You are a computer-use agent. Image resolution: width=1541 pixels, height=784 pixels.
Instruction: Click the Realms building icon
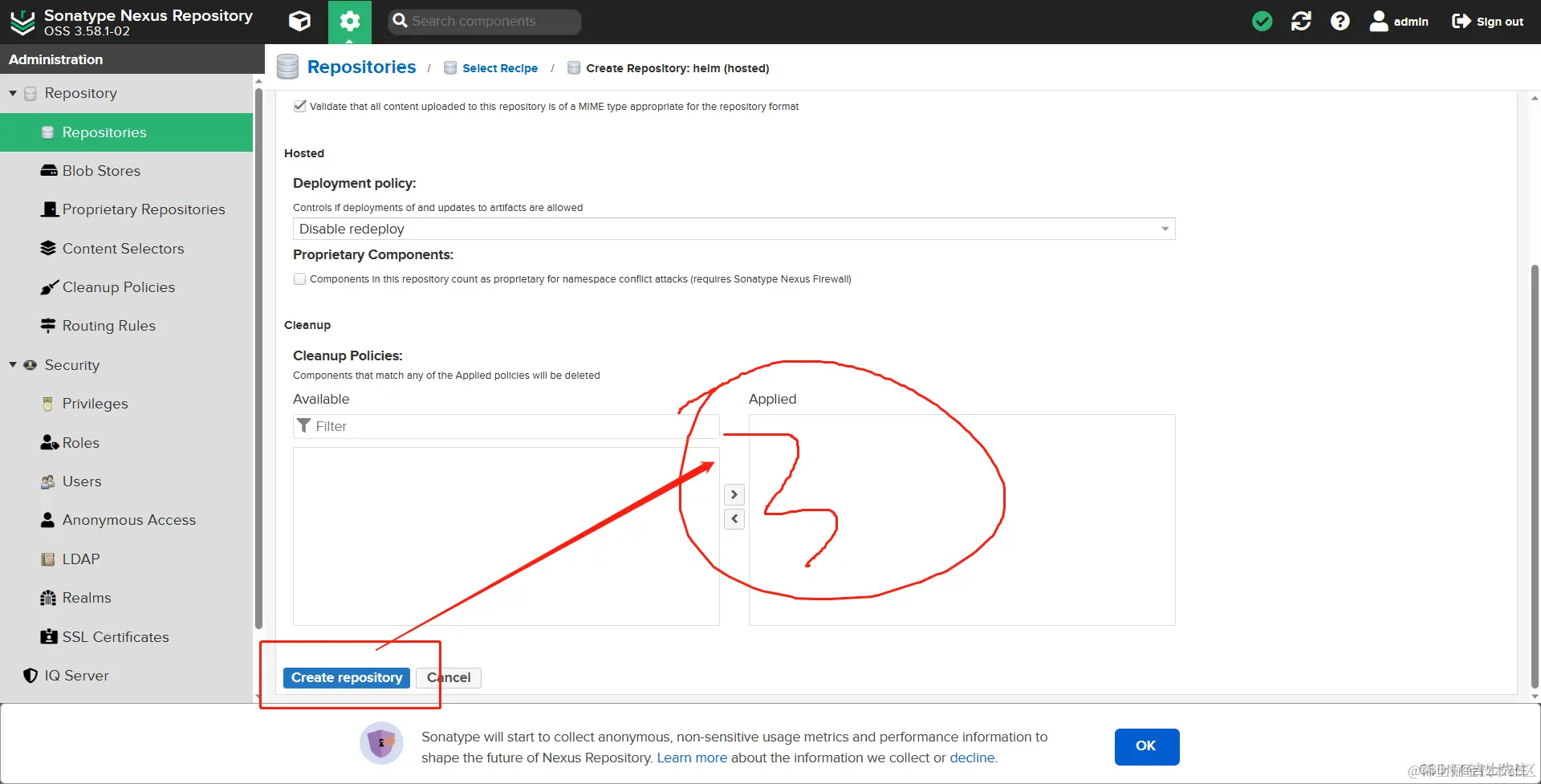[48, 598]
